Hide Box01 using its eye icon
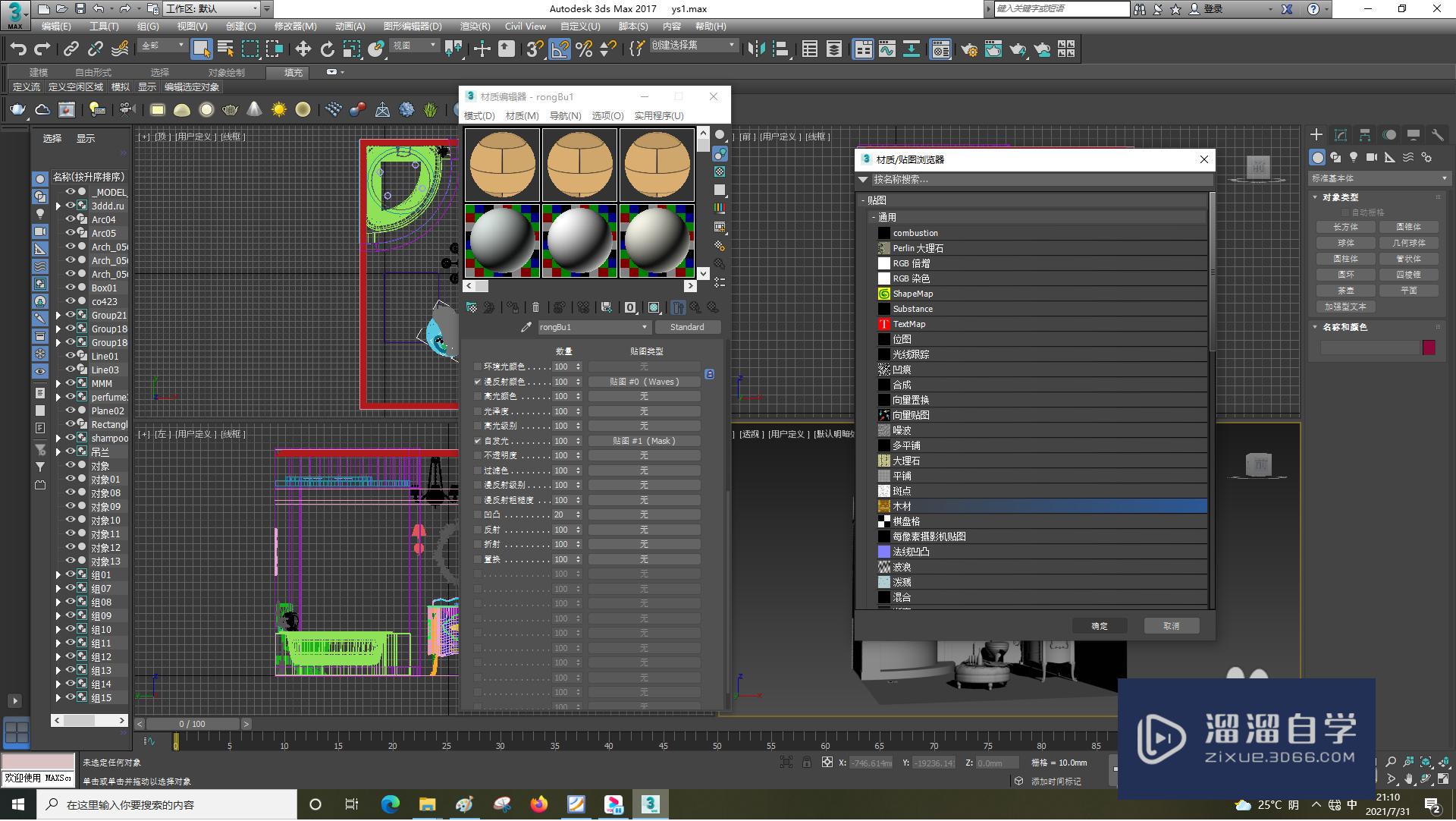This screenshot has height=821, width=1456. coord(70,288)
